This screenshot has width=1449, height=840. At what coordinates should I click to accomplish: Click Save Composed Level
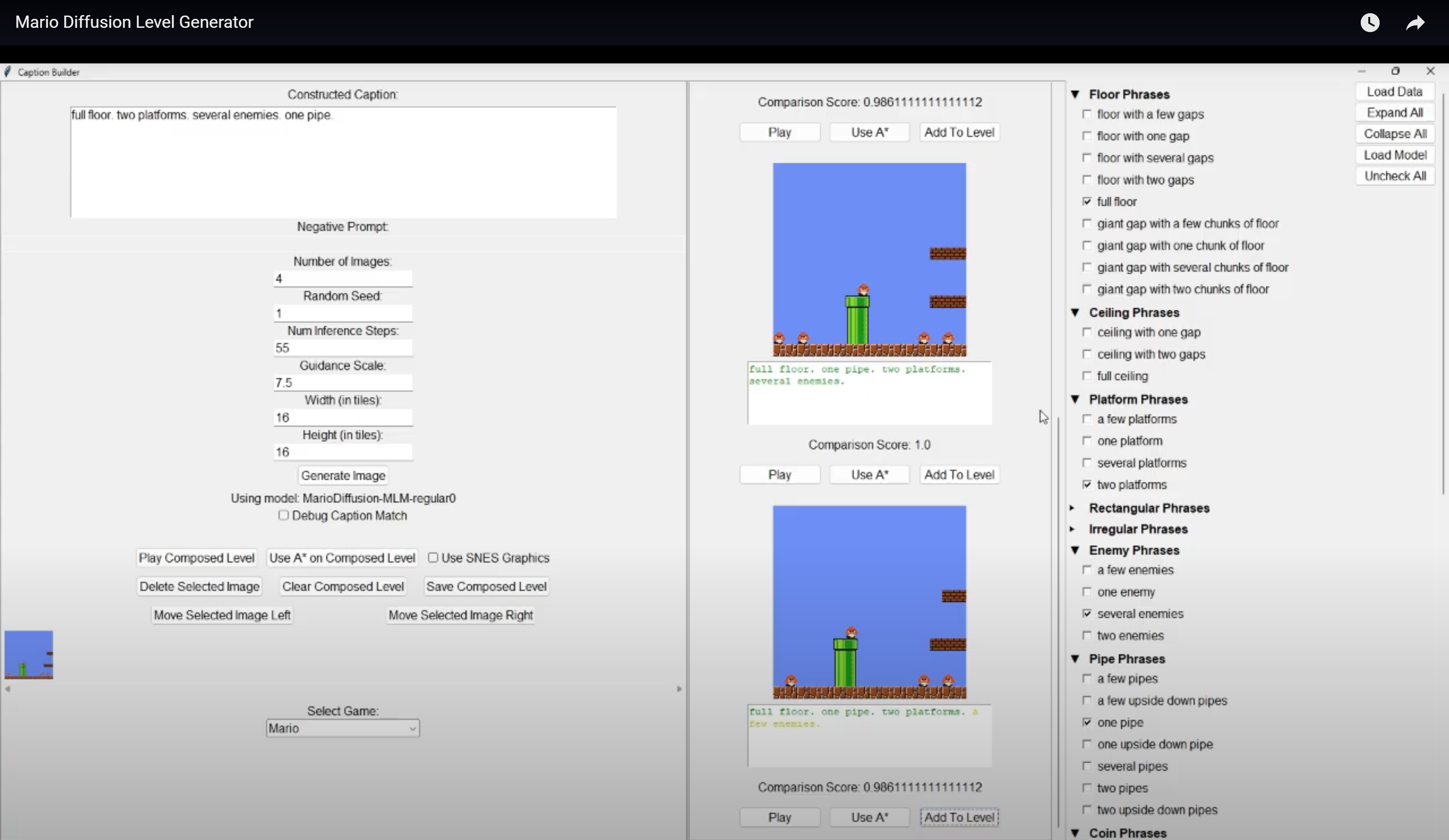click(486, 586)
